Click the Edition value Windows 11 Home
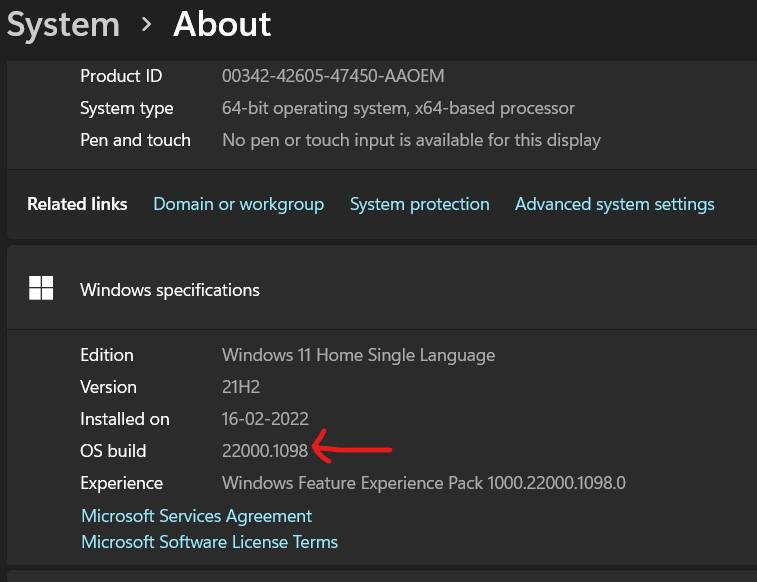Image resolution: width=757 pixels, height=582 pixels. (358, 355)
